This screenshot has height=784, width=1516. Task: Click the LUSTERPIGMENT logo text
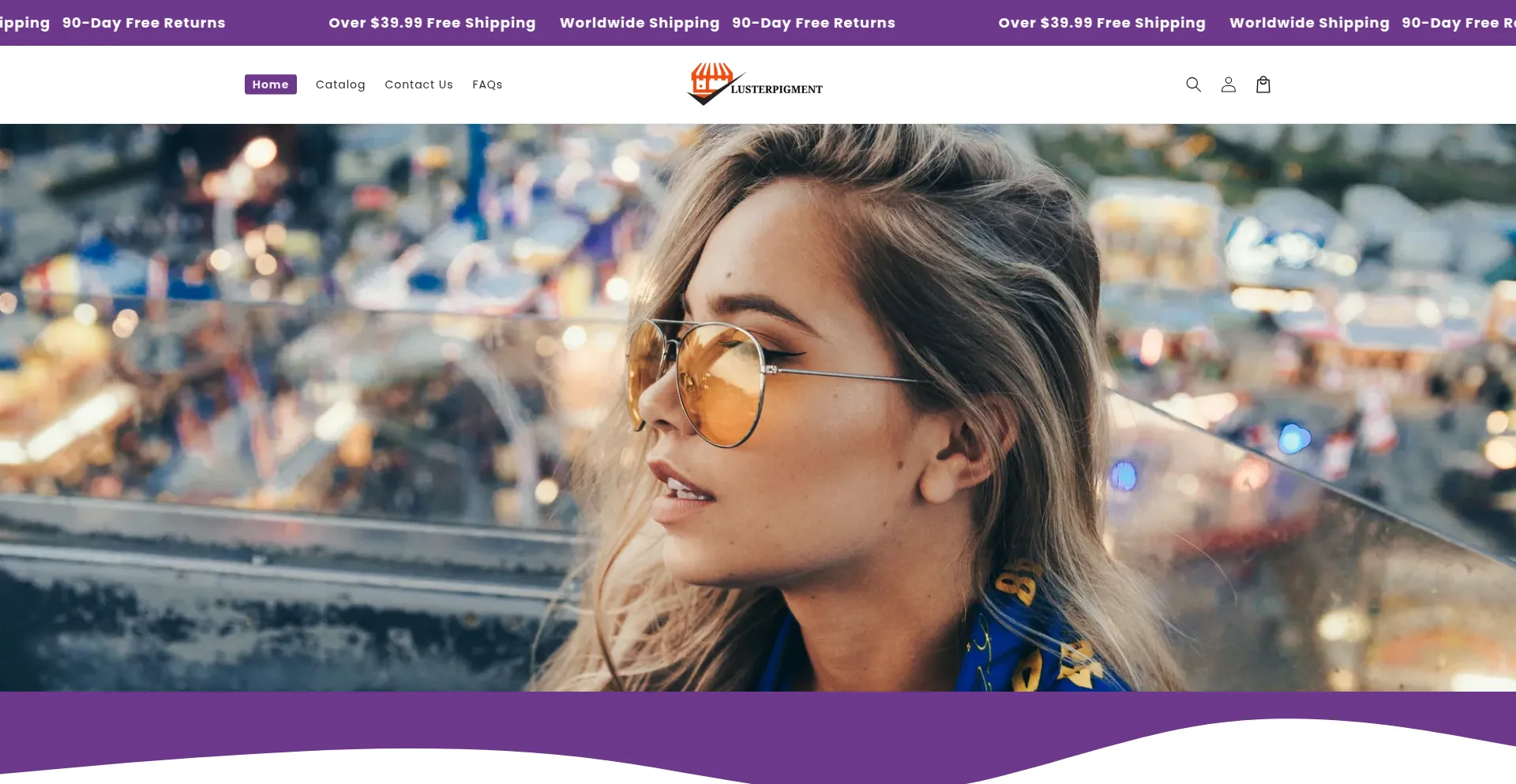point(777,89)
